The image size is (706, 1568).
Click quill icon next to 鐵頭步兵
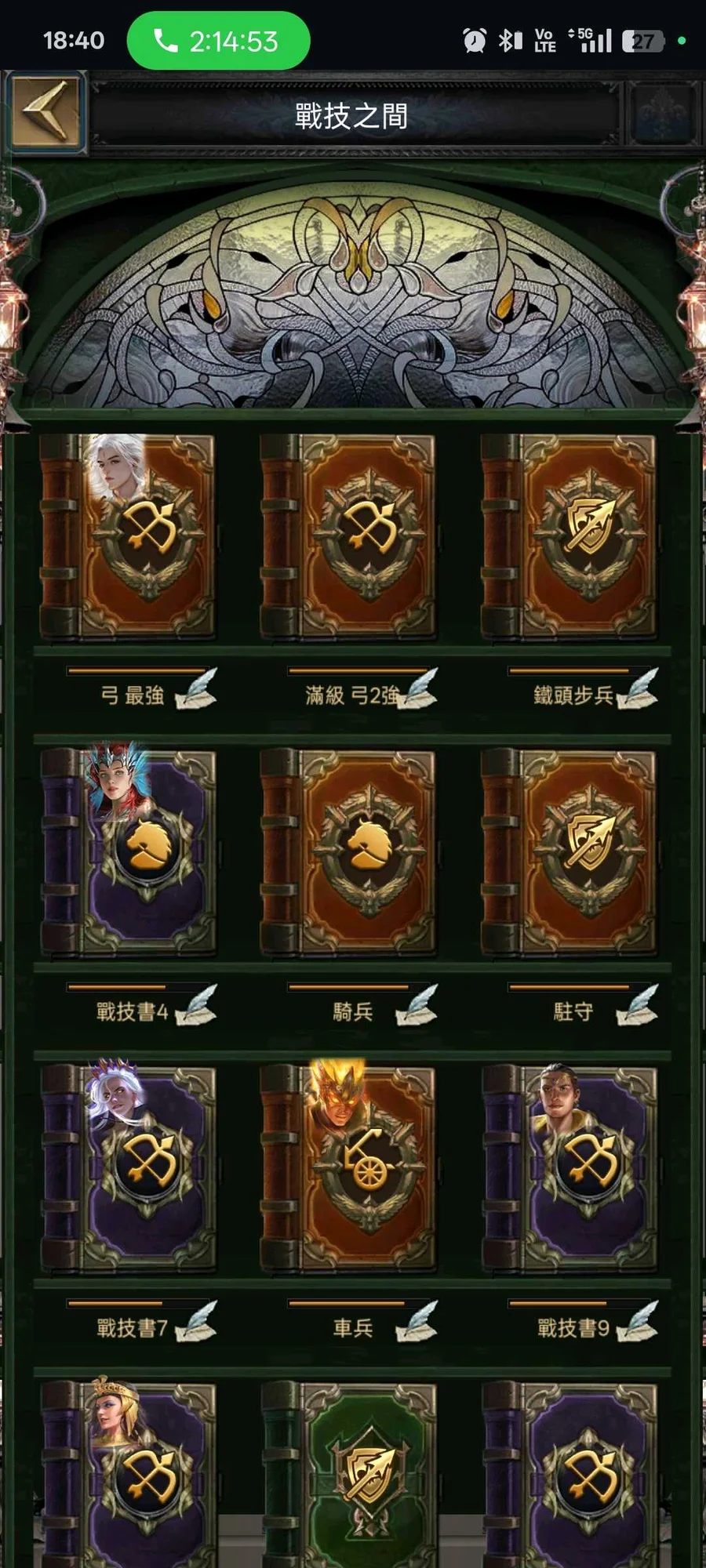pos(637,689)
